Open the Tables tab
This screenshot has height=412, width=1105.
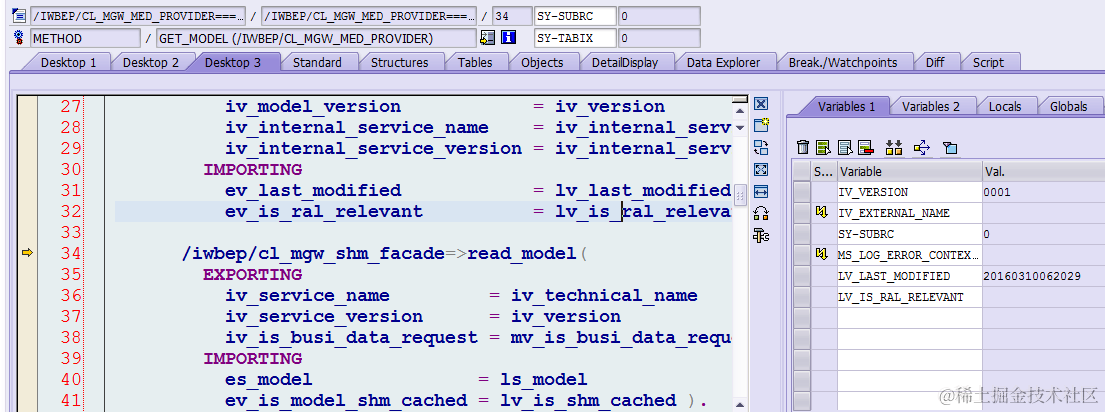click(475, 63)
